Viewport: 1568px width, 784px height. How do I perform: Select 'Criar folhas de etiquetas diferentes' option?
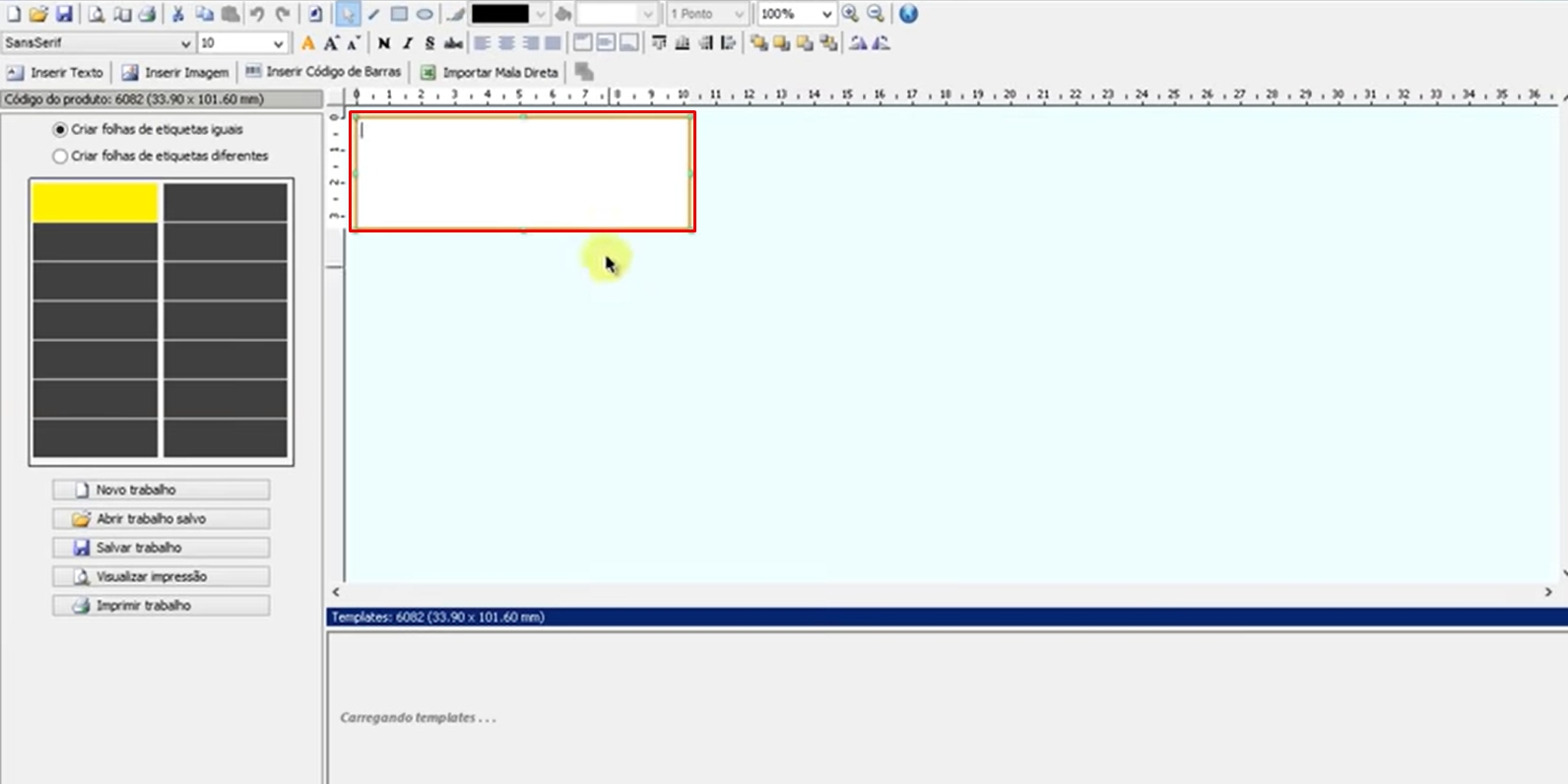(x=61, y=157)
